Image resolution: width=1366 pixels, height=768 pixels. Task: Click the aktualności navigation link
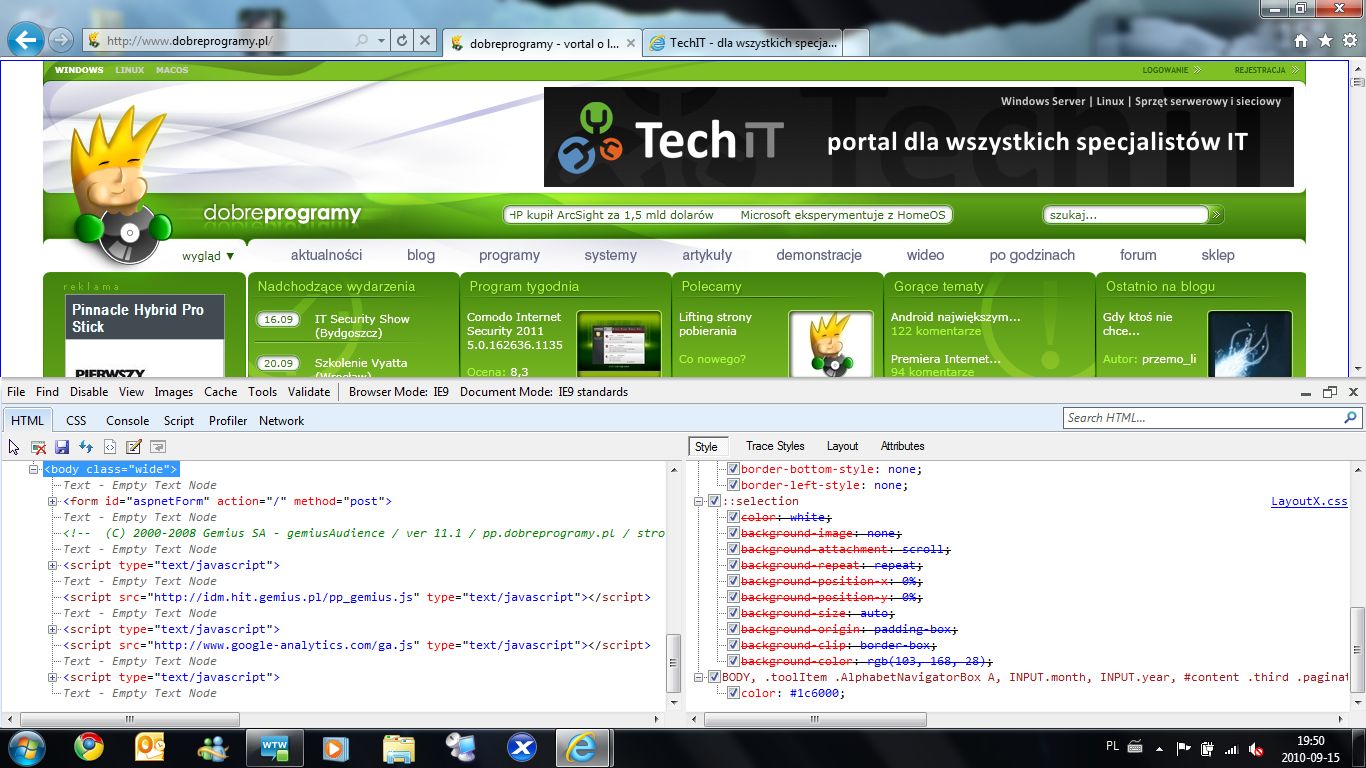pos(327,255)
